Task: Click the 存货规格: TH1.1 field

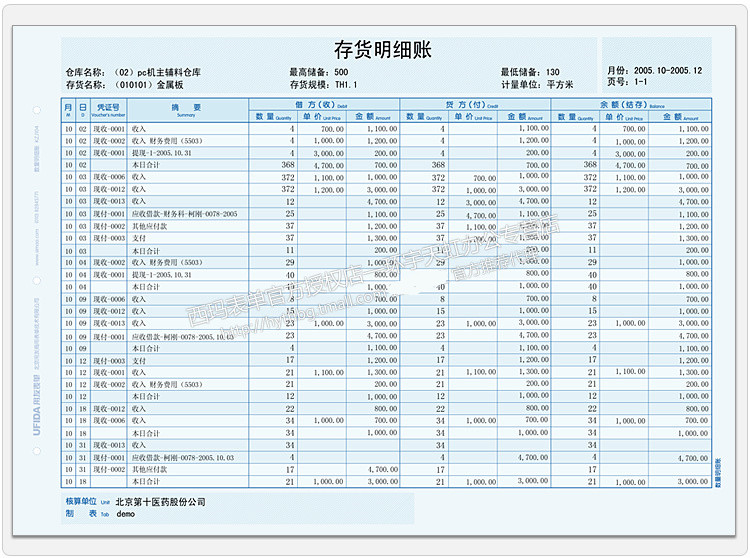Action: coord(323,85)
